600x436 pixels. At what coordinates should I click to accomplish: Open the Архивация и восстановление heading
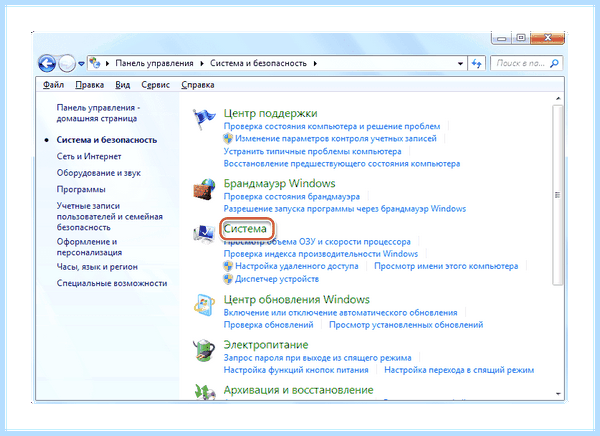[298, 390]
